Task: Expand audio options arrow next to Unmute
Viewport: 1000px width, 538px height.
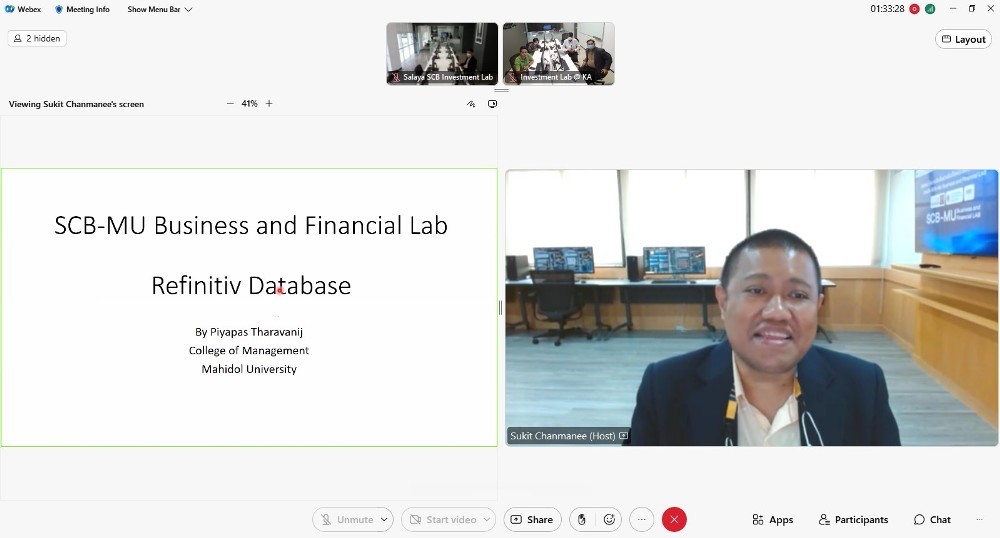Action: [385, 520]
